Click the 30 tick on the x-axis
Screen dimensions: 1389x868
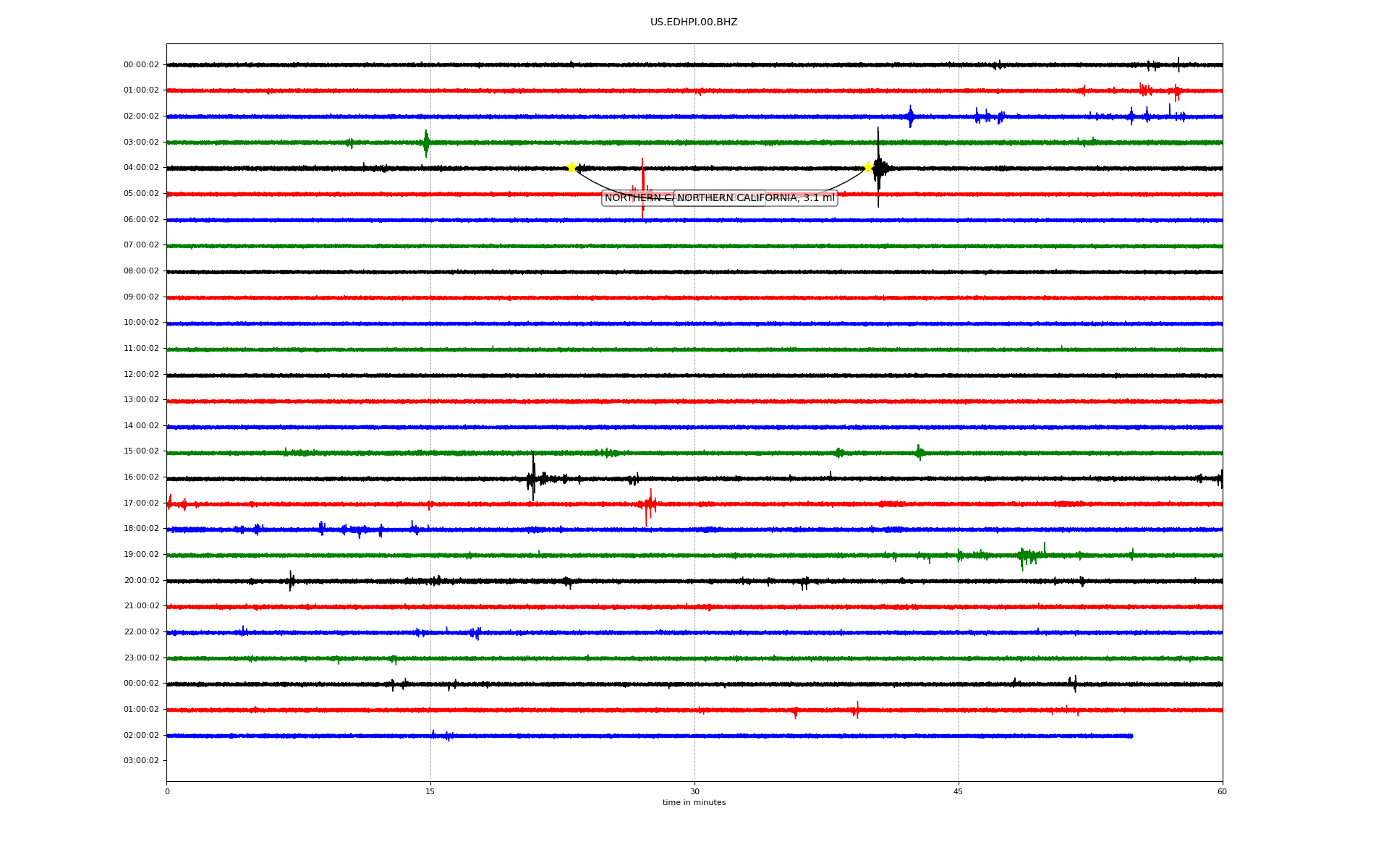694,791
